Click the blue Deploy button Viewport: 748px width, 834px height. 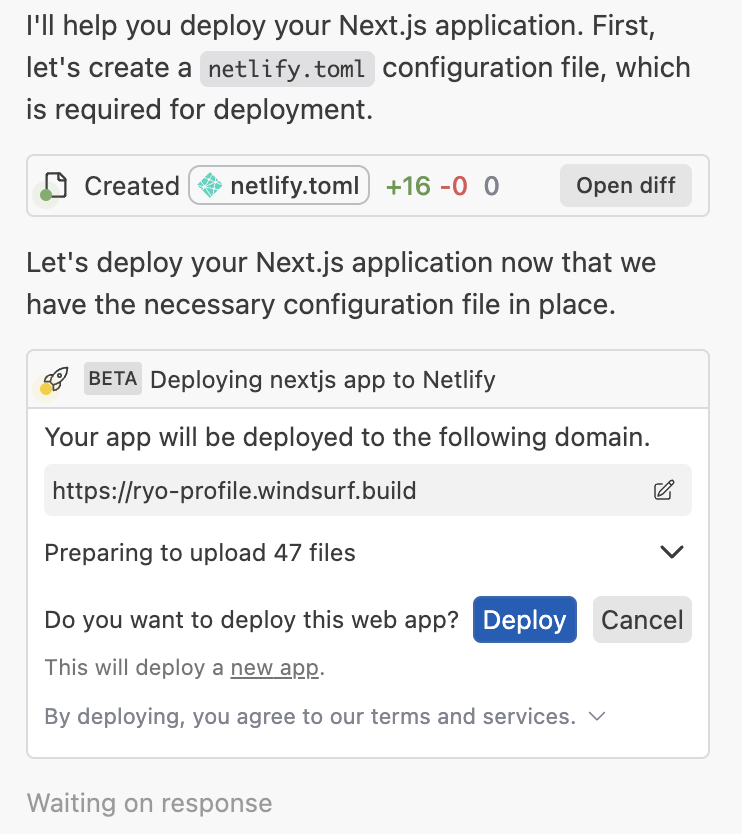pos(525,620)
